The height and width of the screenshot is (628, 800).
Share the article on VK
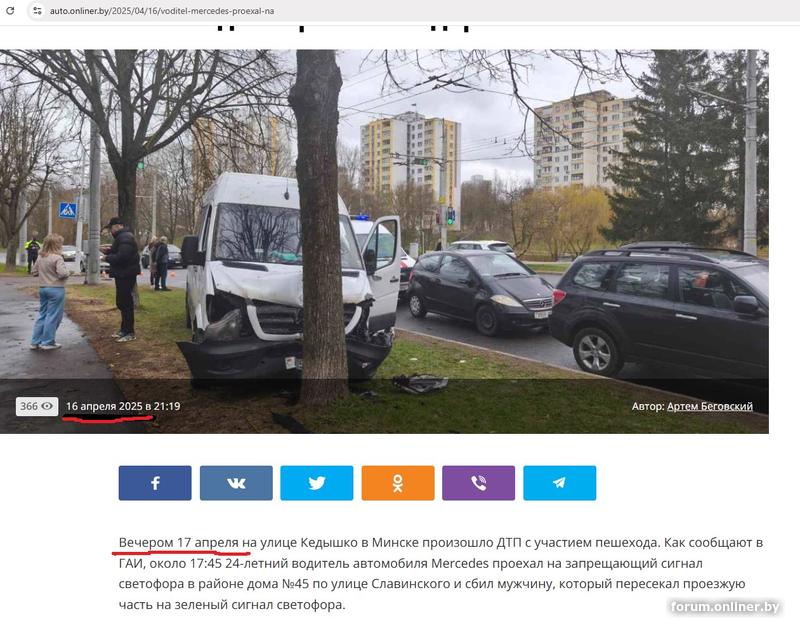coord(236,483)
